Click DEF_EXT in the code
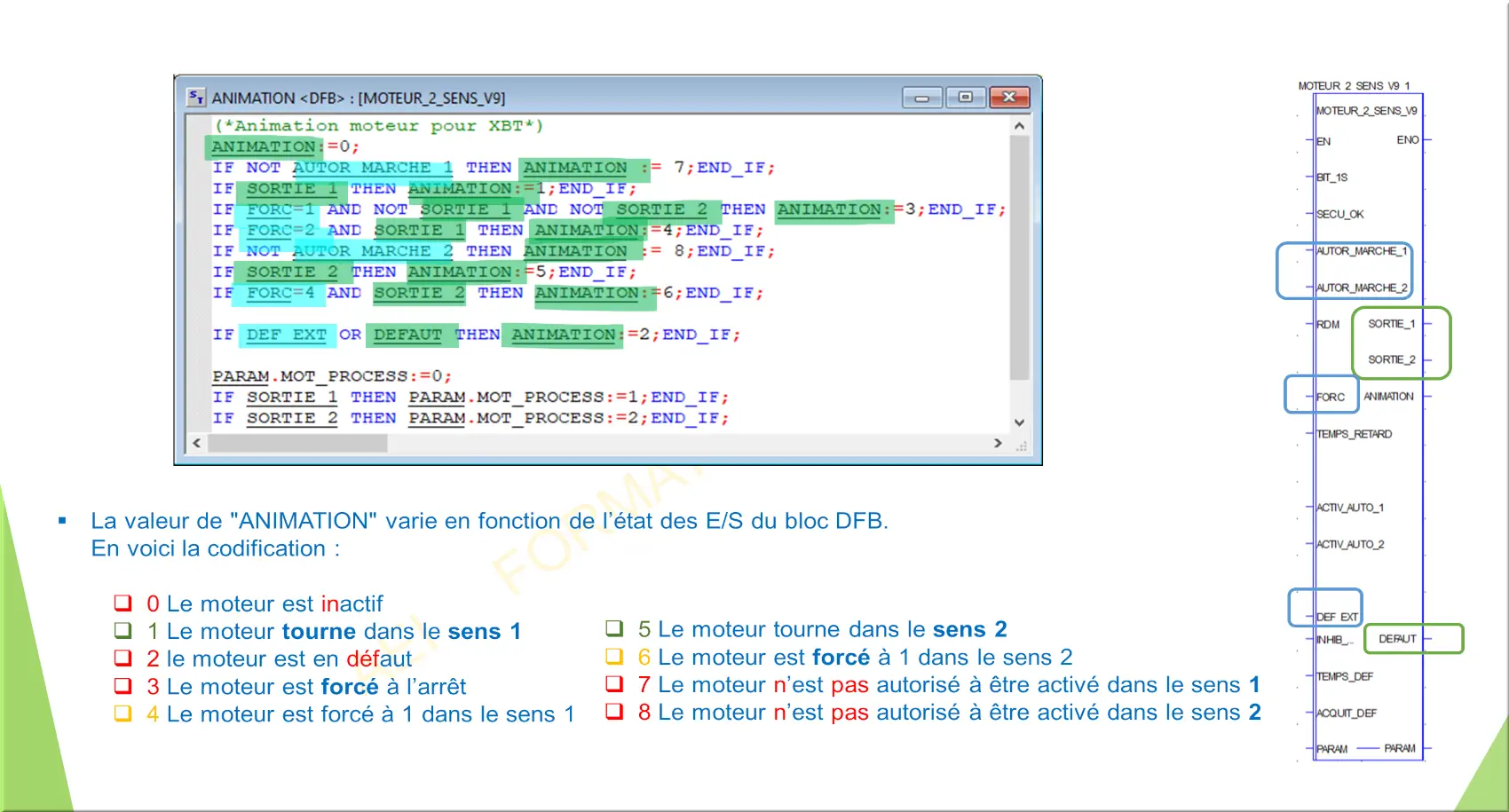 pyautogui.click(x=287, y=335)
